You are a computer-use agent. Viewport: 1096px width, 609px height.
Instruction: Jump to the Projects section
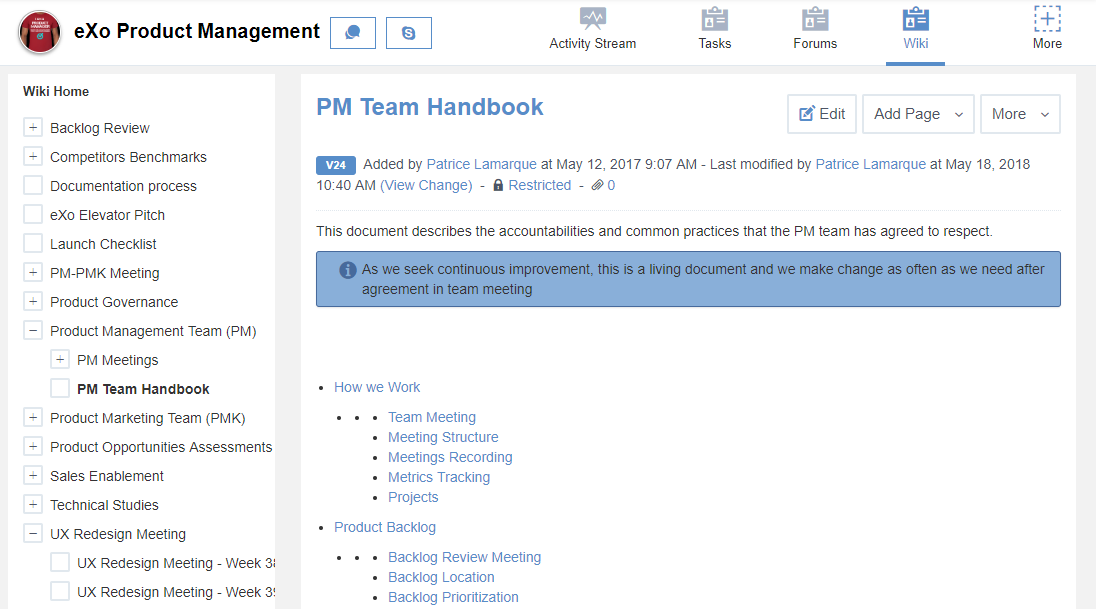coord(413,498)
